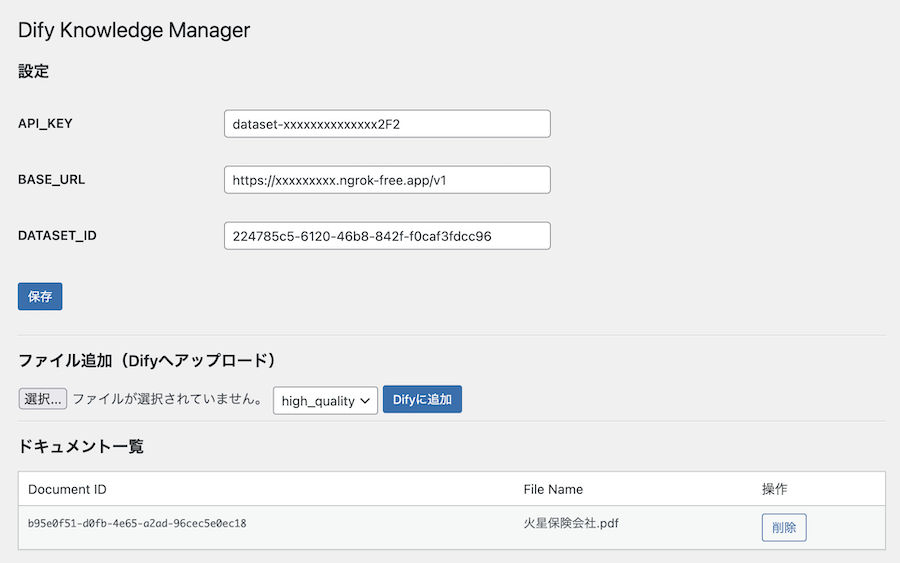900x563 pixels.
Task: Upload file using Difyに追加 button
Action: coord(422,399)
